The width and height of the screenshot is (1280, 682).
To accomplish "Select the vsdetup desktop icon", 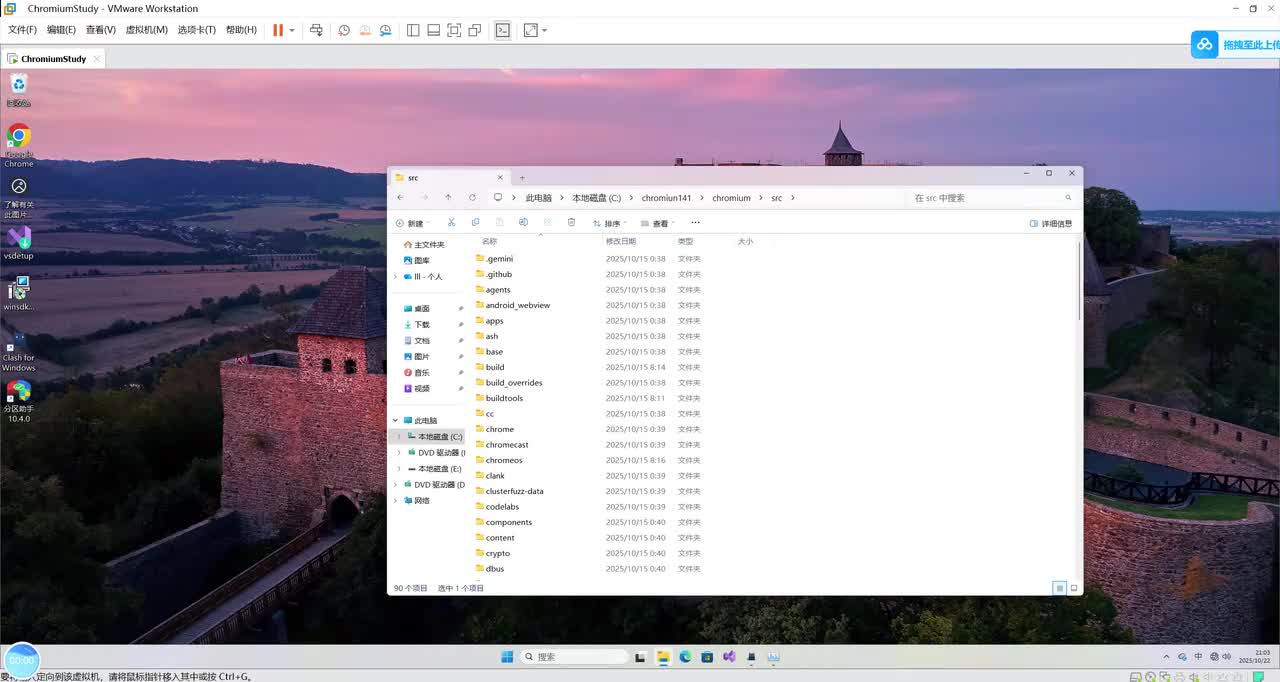I will click(18, 243).
